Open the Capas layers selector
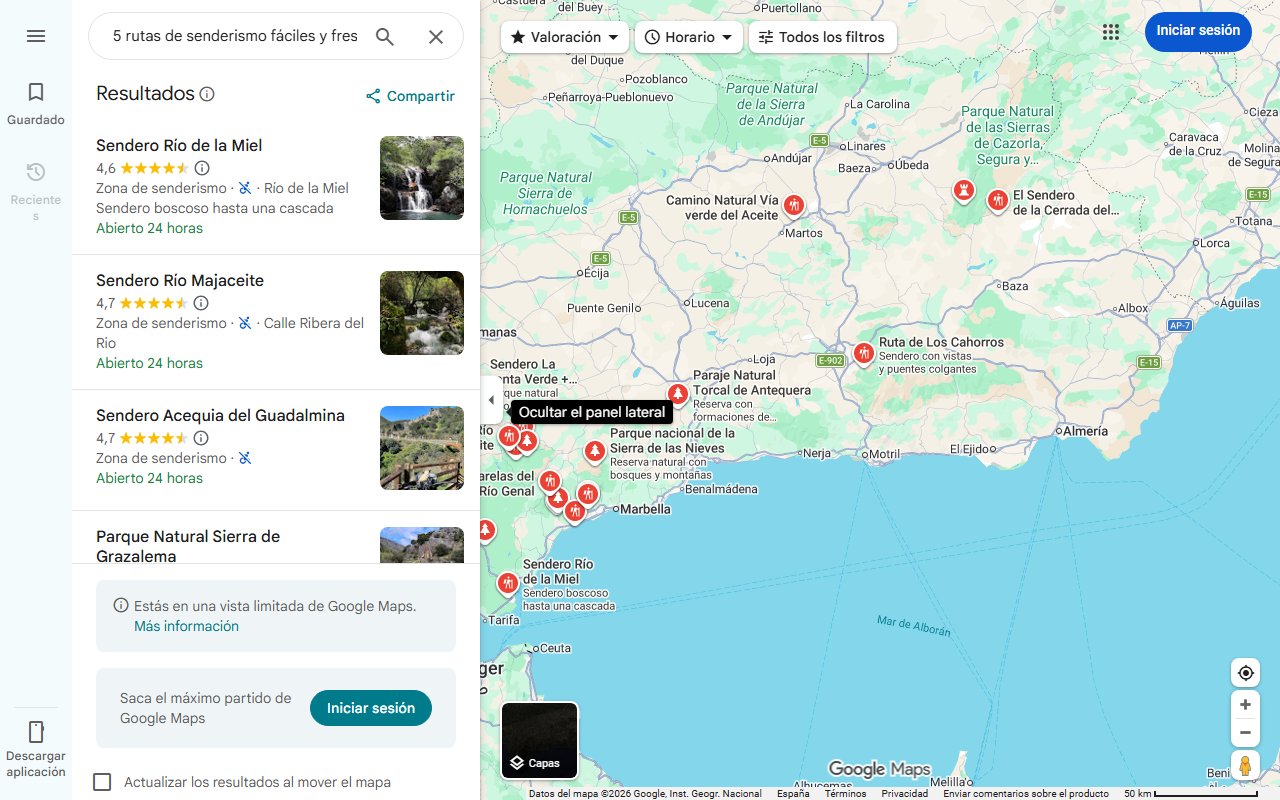Screen dimensions: 1280x800 coord(539,740)
